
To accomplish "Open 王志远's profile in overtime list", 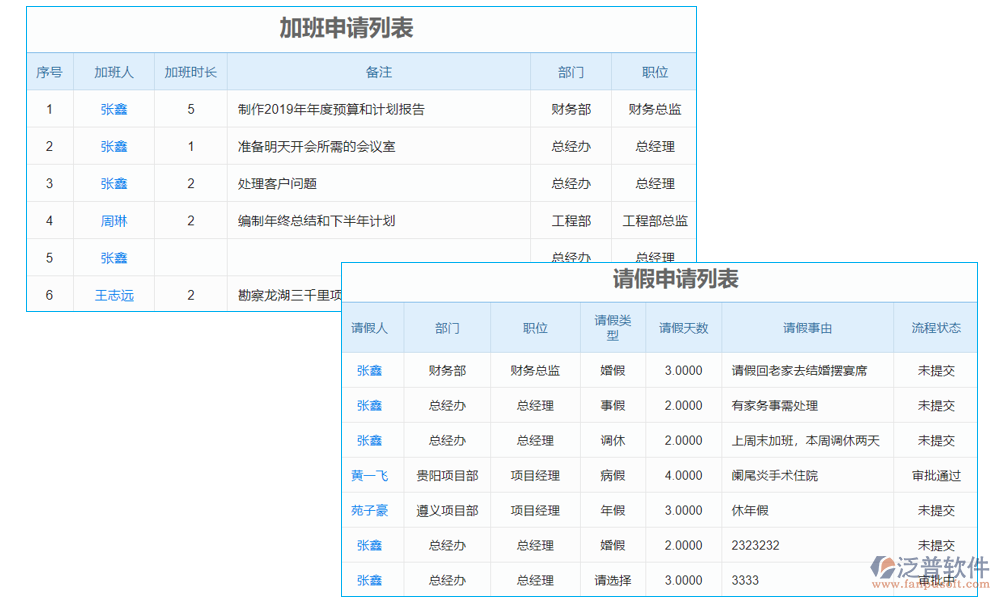I will pyautogui.click(x=113, y=294).
